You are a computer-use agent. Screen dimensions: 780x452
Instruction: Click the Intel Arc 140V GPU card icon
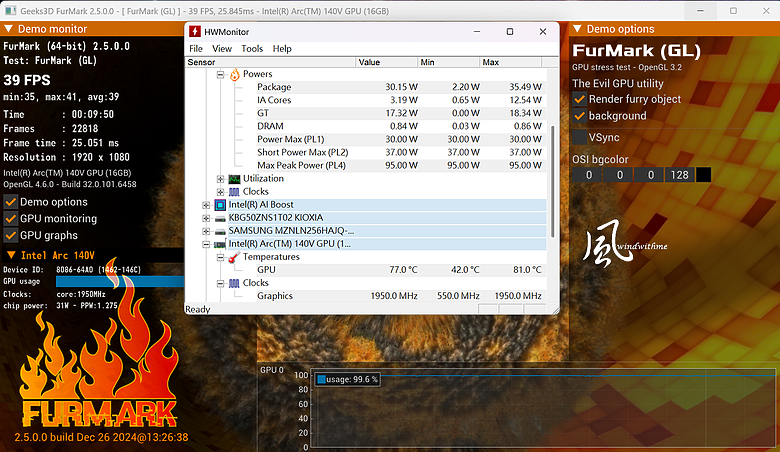(x=220, y=244)
